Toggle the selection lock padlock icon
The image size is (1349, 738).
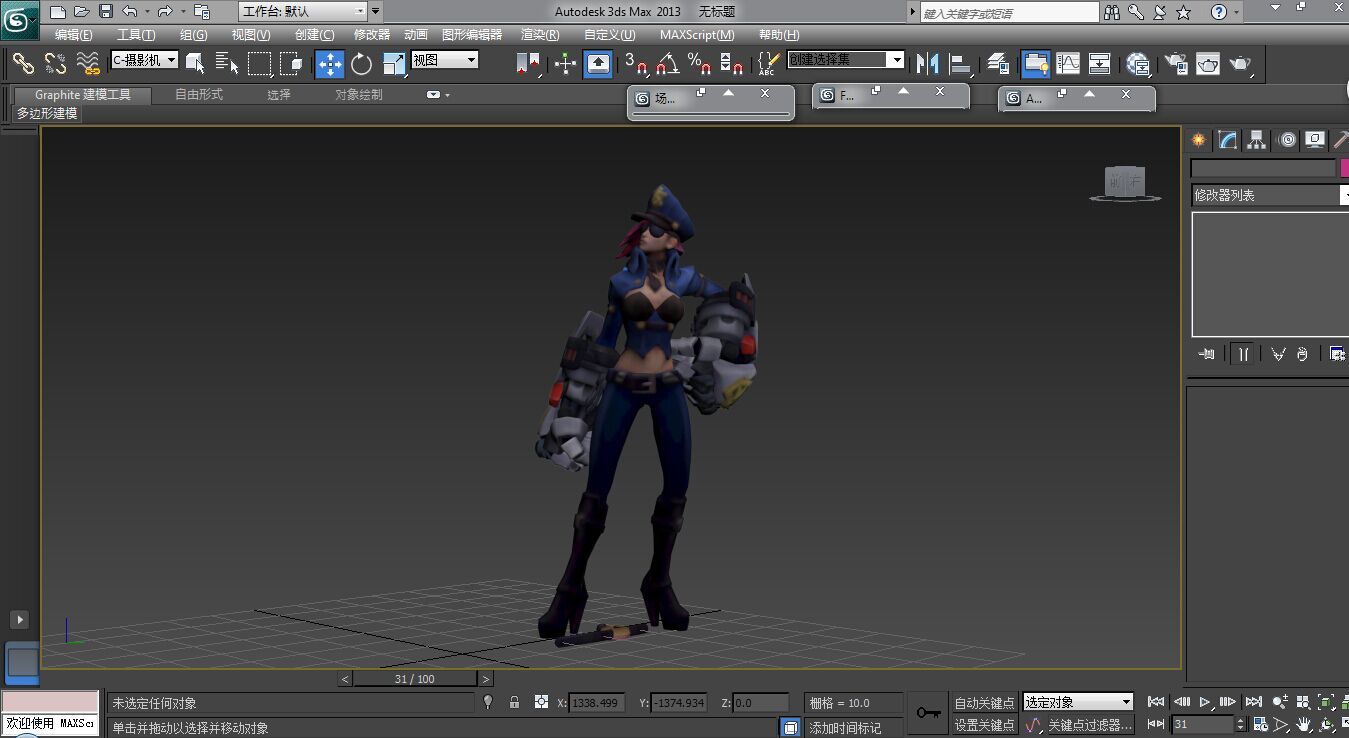[x=514, y=702]
